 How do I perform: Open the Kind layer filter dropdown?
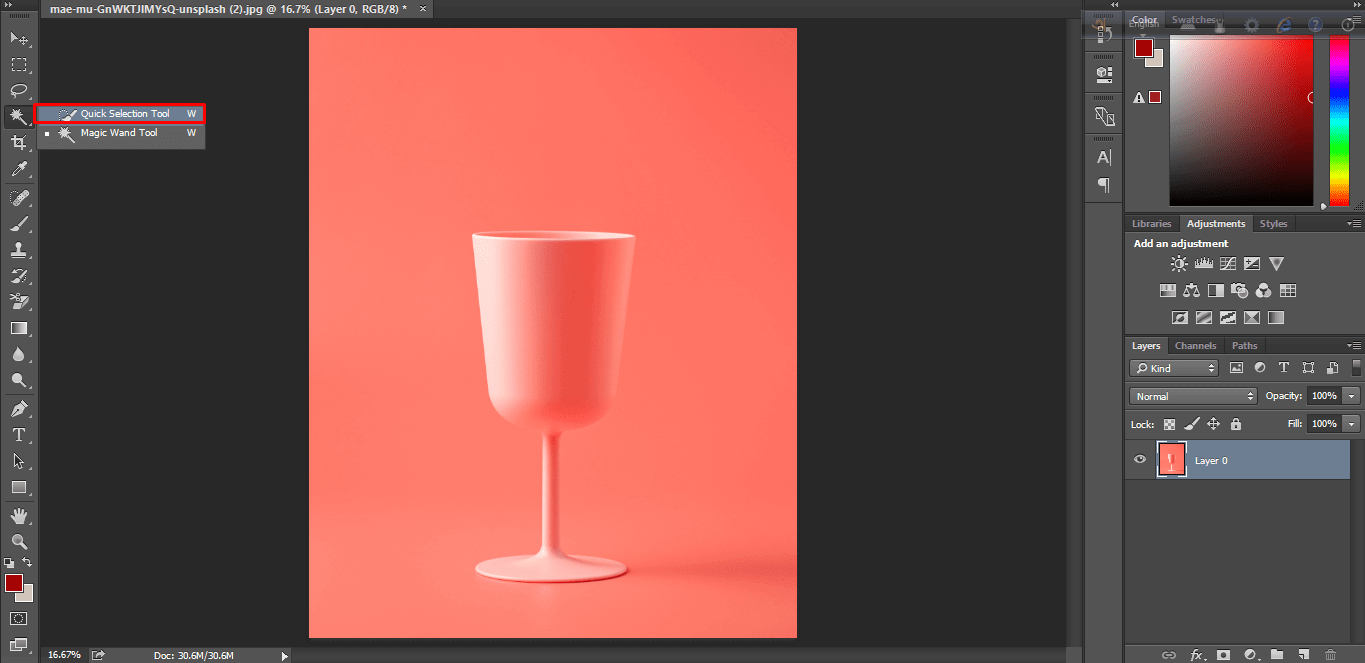[1173, 368]
